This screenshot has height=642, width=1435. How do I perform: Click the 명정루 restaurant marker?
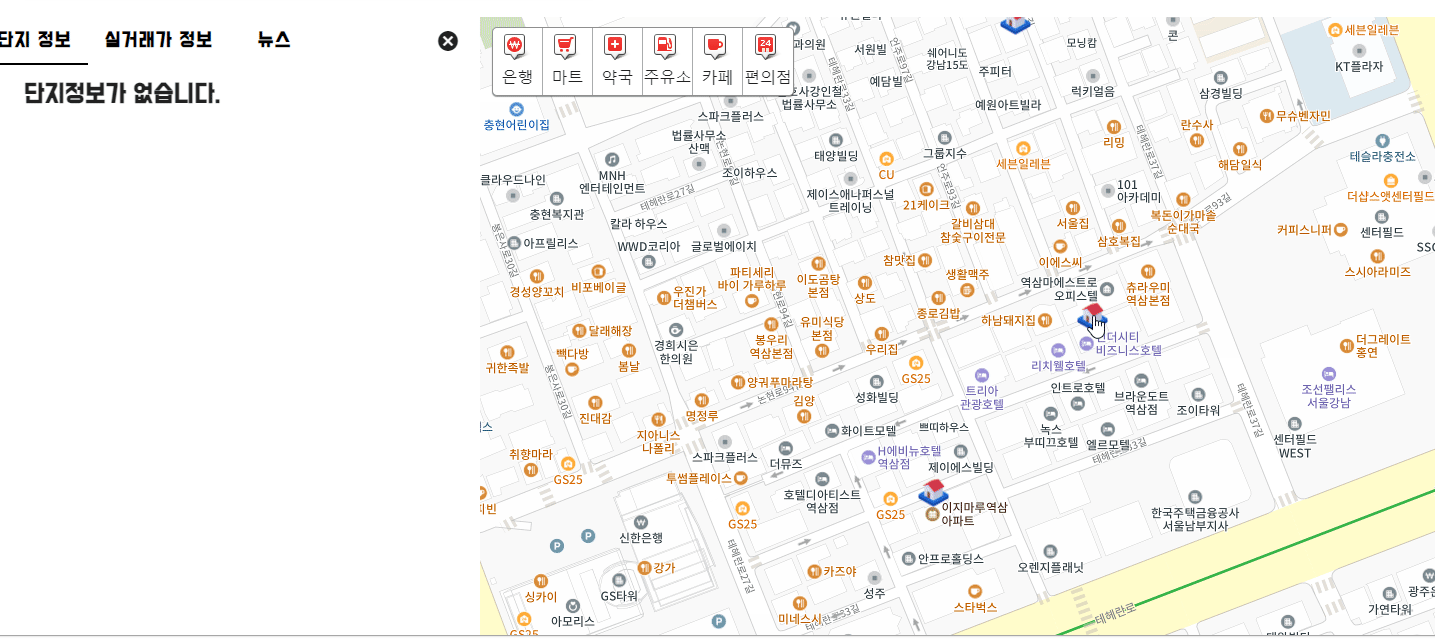click(701, 400)
